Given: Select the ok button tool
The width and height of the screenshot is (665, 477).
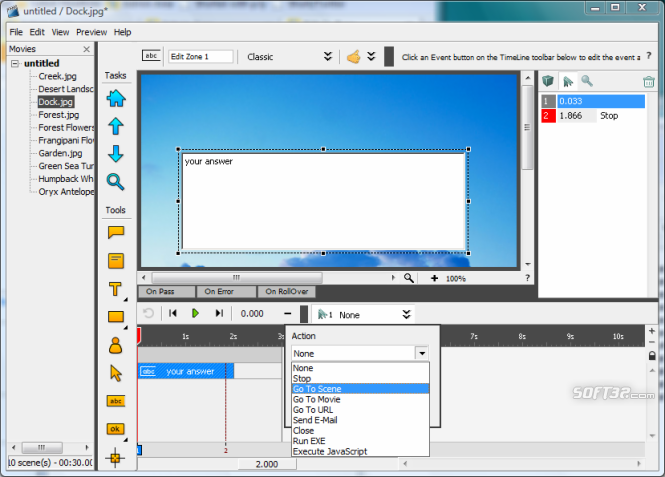Looking at the screenshot, I should [x=115, y=429].
